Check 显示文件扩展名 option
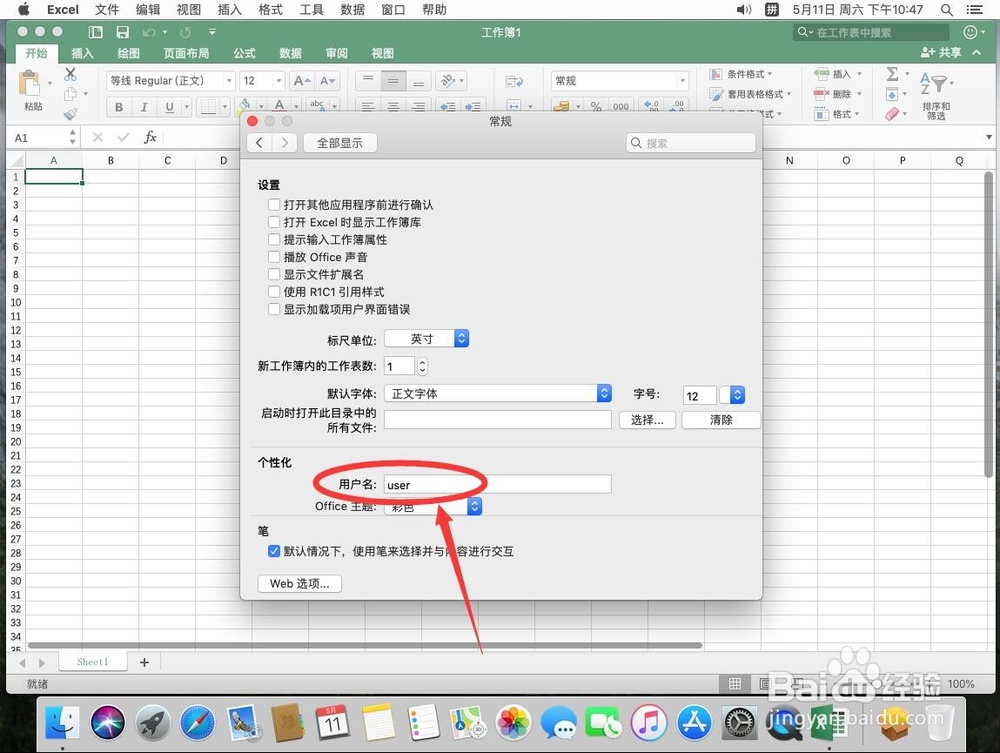This screenshot has width=1000, height=753. (274, 274)
